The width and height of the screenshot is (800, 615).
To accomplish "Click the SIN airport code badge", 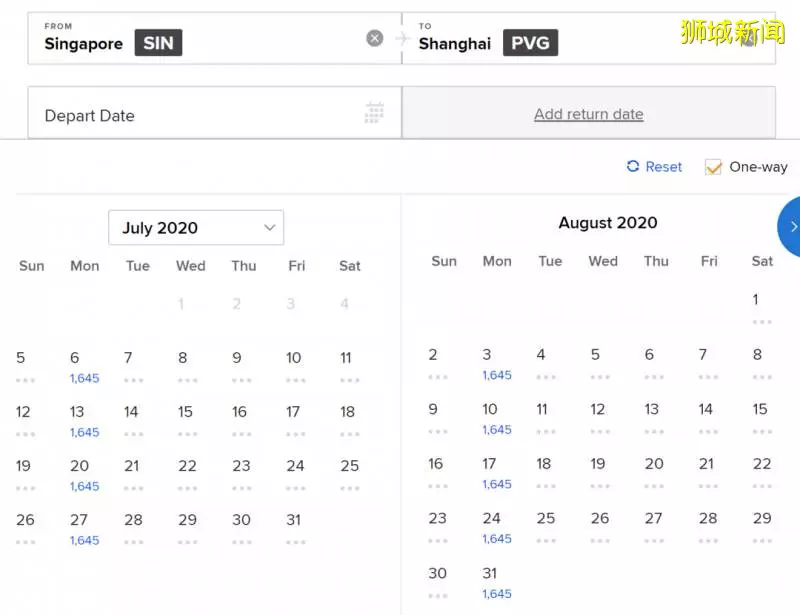I will 158,43.
